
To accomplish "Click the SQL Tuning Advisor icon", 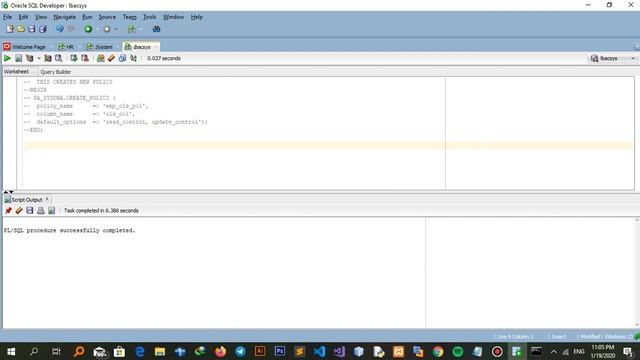I will pos(58,58).
